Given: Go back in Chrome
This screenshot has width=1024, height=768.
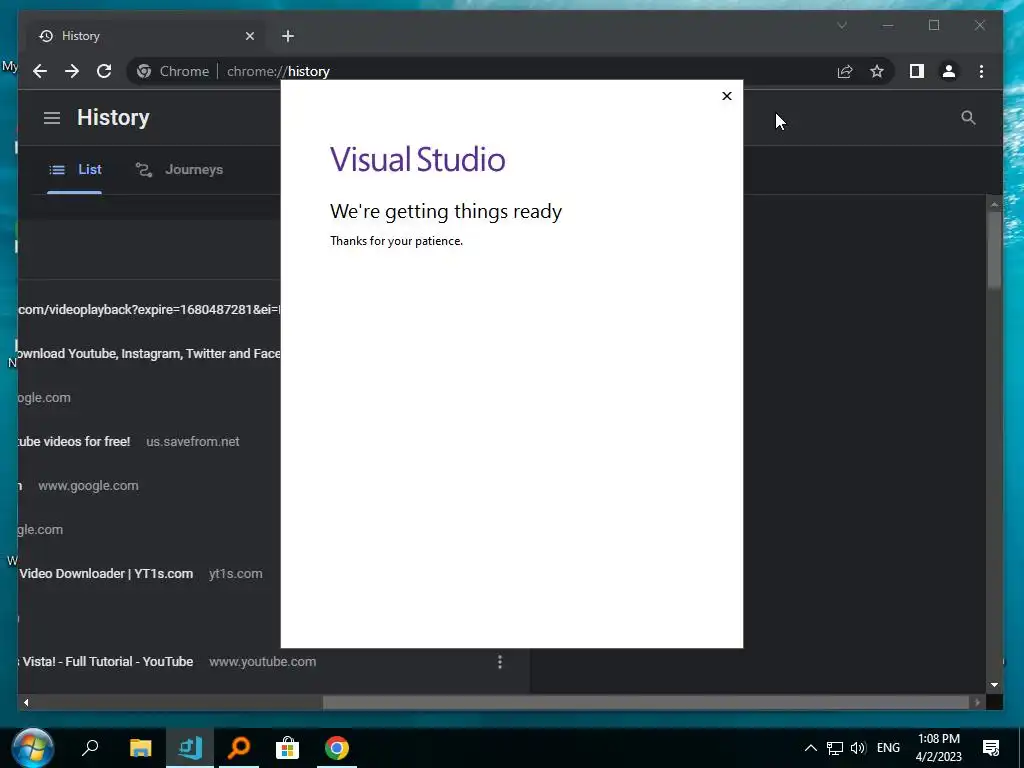Looking at the screenshot, I should (x=40, y=71).
